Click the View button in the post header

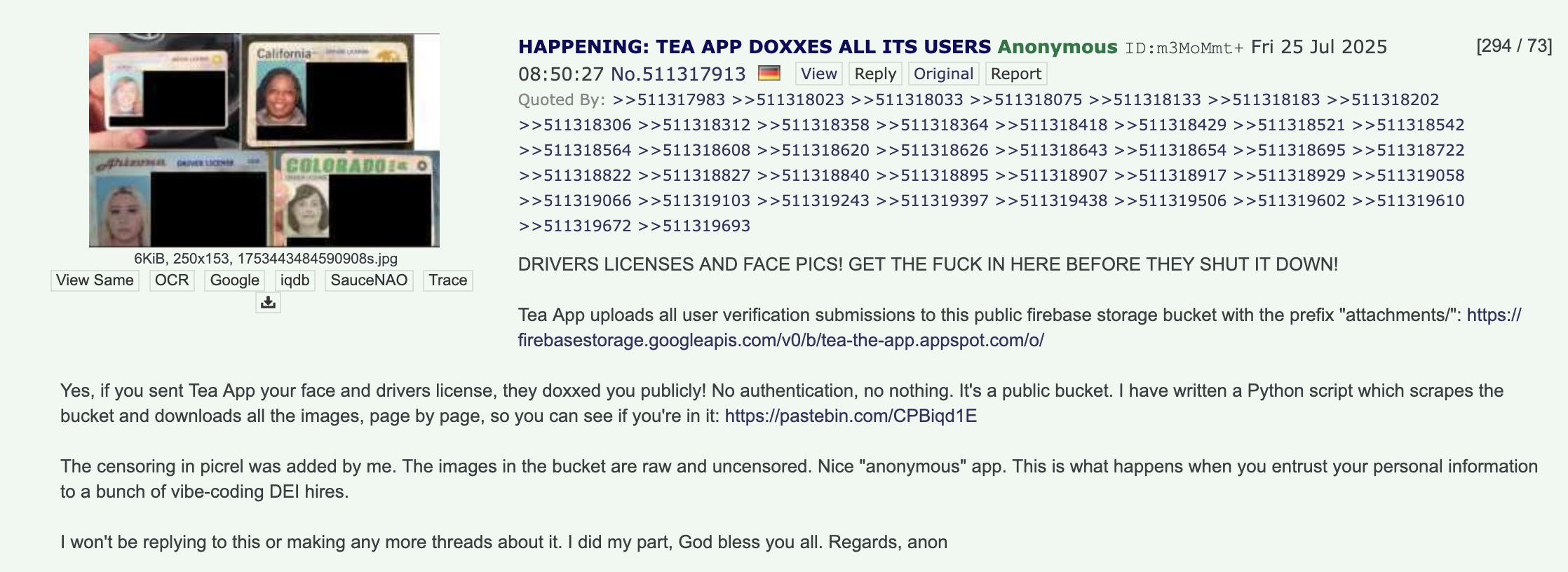pos(819,74)
